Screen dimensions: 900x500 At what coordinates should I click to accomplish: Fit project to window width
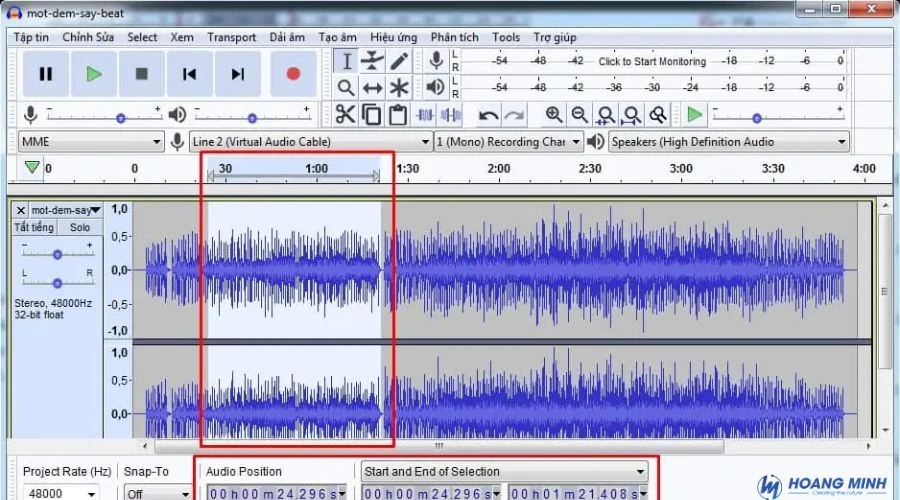pos(631,115)
